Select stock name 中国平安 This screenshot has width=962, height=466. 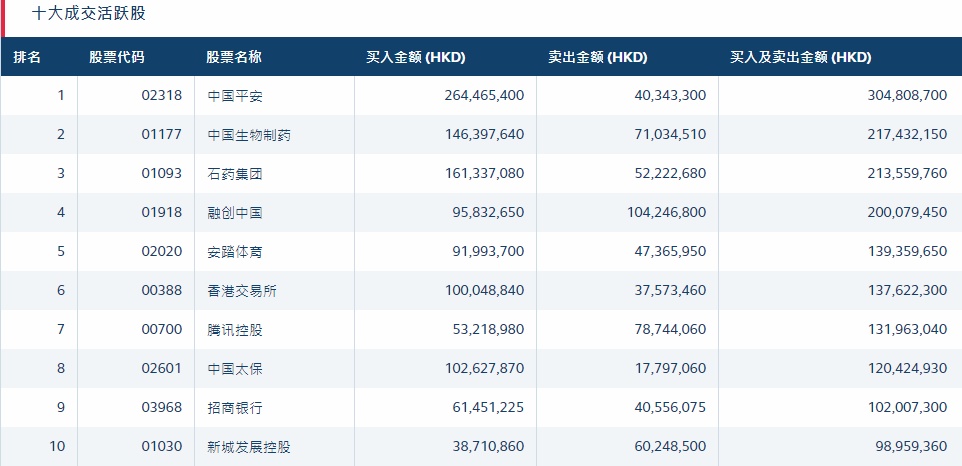tap(234, 96)
